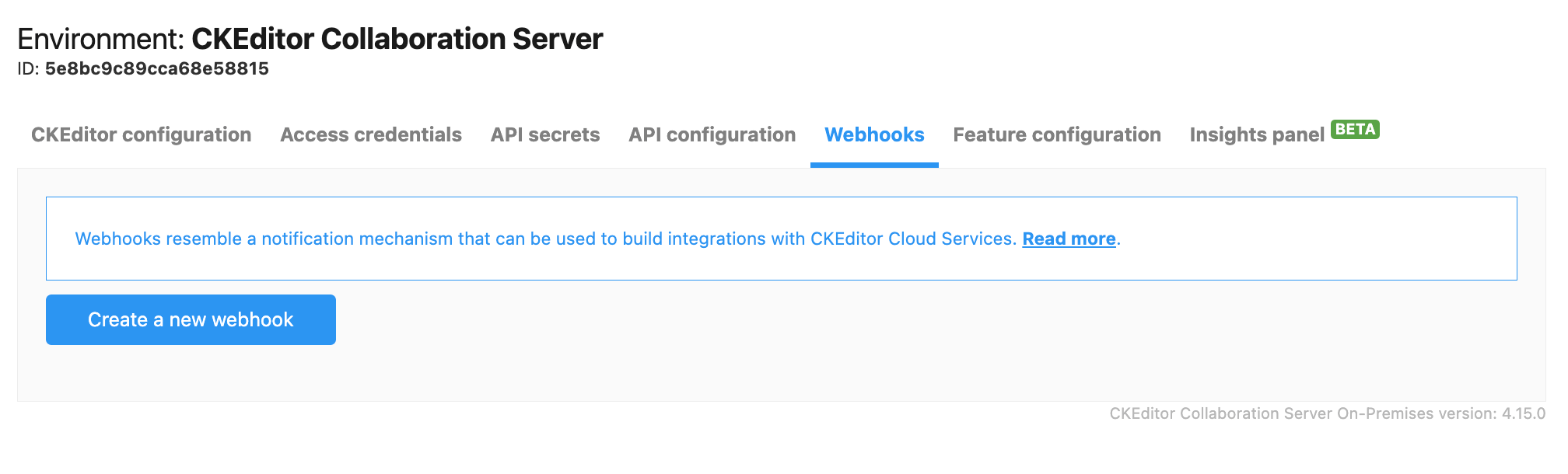Click the green BETA badge
1568x474 pixels.
(x=1355, y=129)
